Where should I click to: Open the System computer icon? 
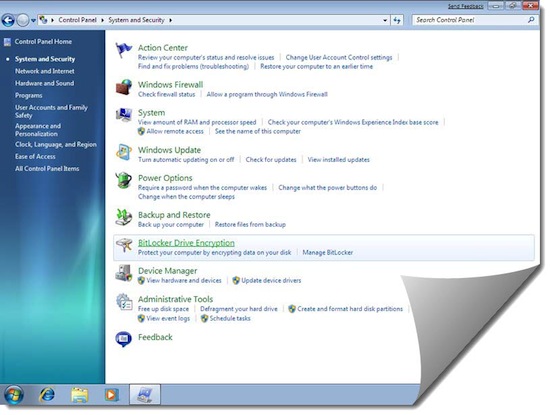pyautogui.click(x=123, y=115)
